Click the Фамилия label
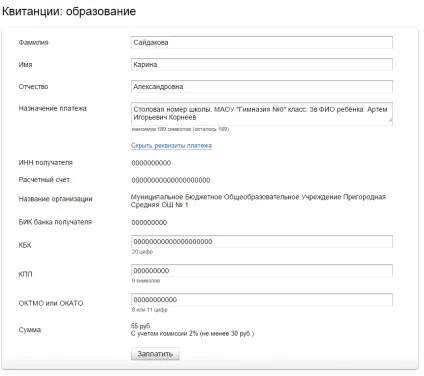The height and width of the screenshot is (376, 424). tap(33, 42)
